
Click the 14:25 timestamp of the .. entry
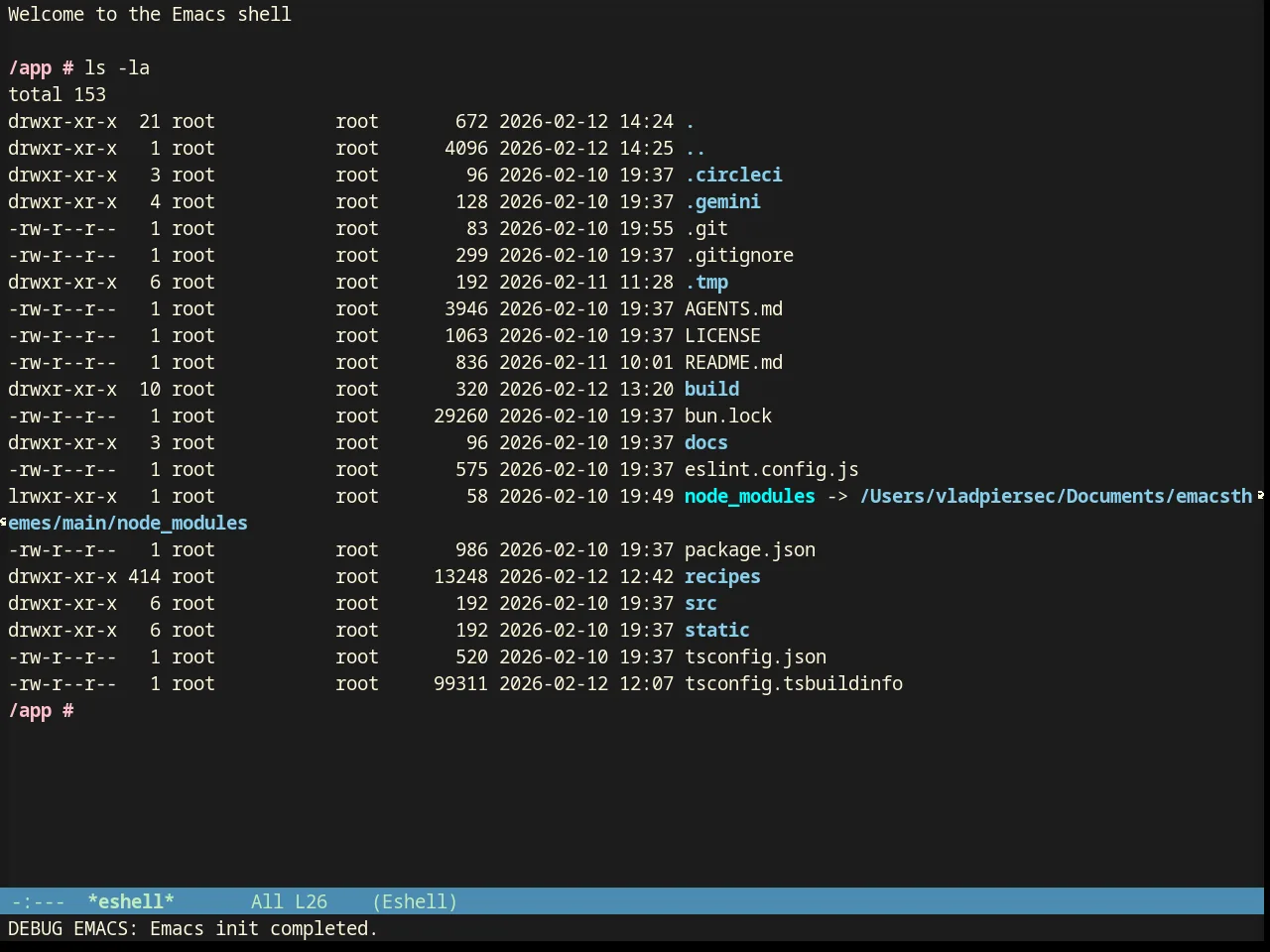(x=646, y=148)
